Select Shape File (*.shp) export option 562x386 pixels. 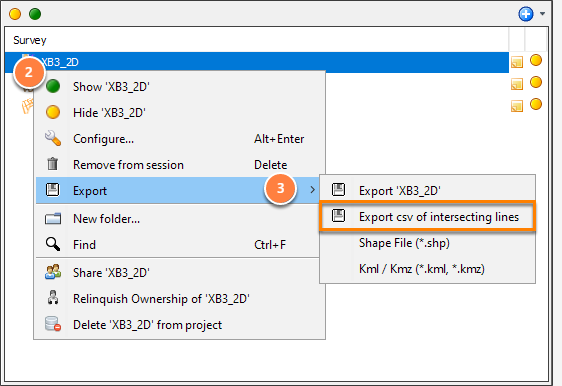pos(427,243)
